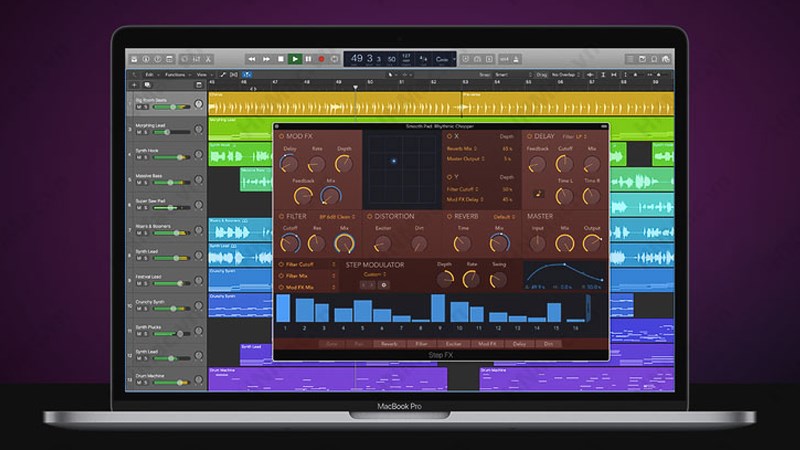Click the Rewind transport button

coord(252,59)
